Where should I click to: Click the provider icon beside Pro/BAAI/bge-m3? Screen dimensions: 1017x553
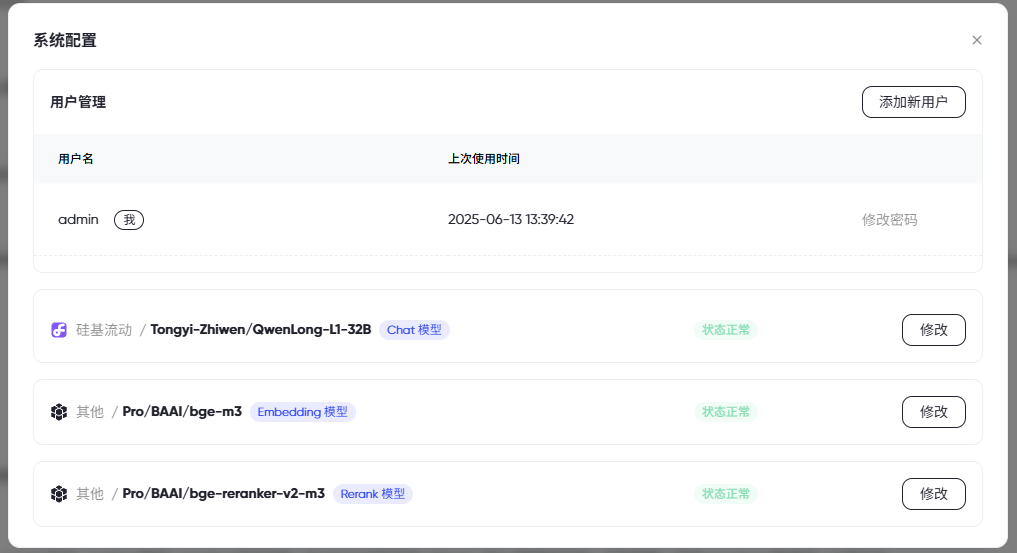[x=59, y=412]
